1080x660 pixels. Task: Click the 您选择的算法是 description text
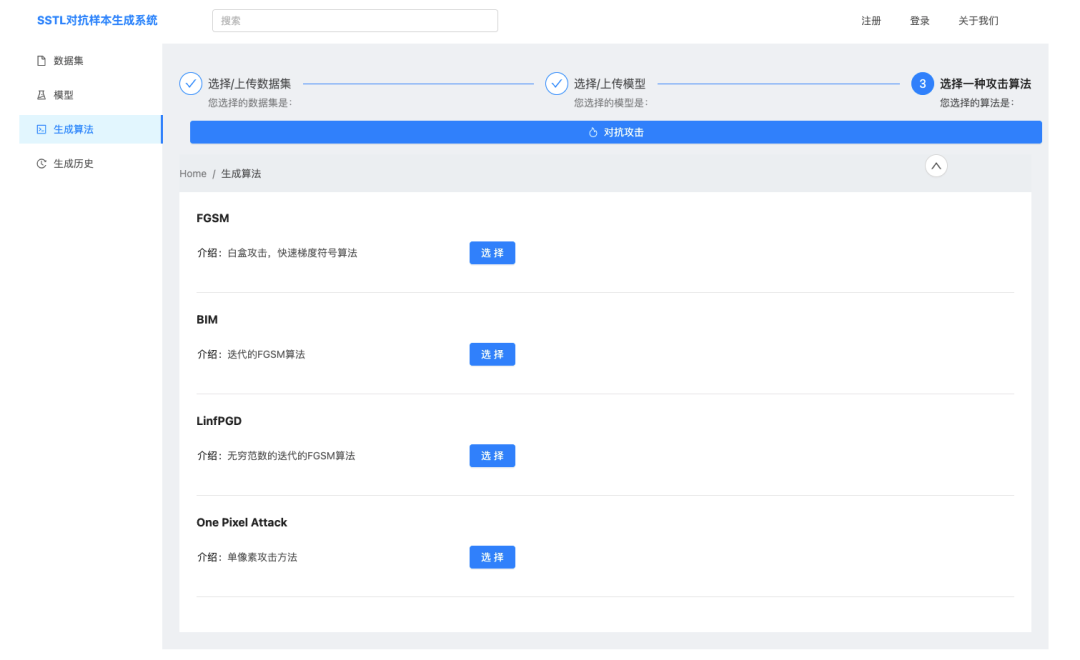tap(977, 103)
